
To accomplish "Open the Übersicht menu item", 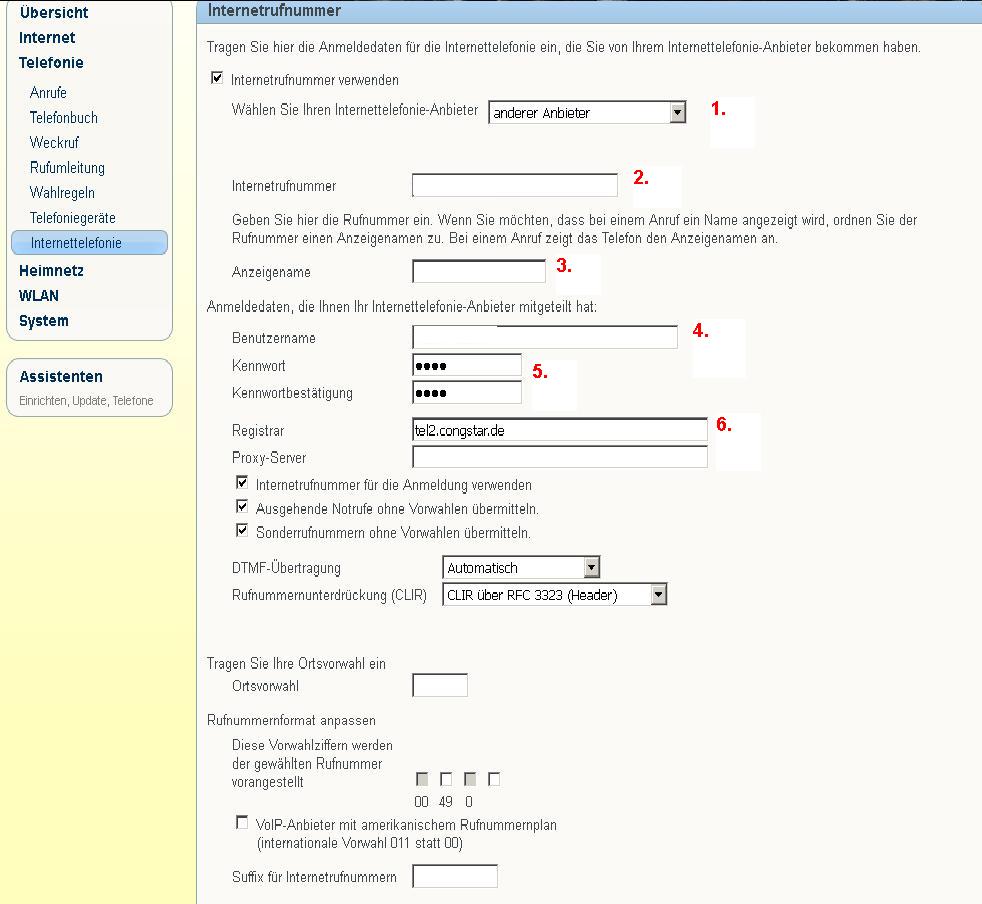I will [53, 13].
